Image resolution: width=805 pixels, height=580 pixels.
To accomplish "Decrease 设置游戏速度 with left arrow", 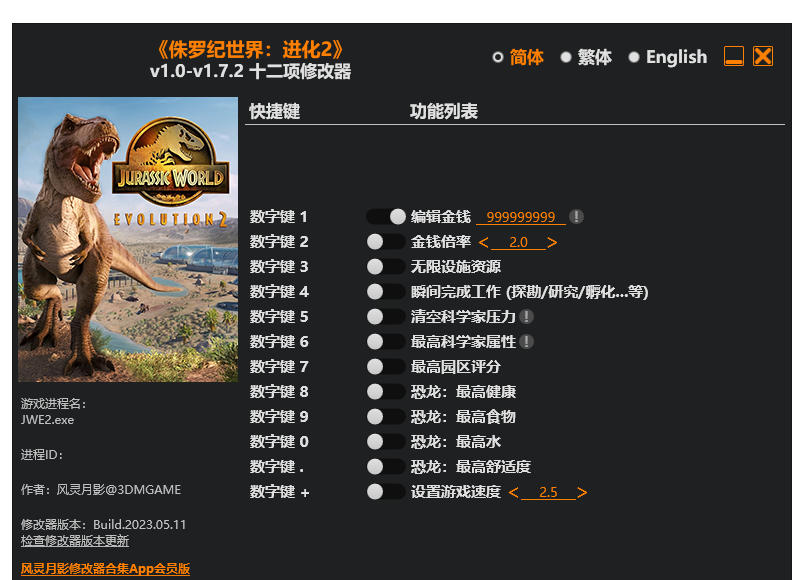I will coord(513,492).
